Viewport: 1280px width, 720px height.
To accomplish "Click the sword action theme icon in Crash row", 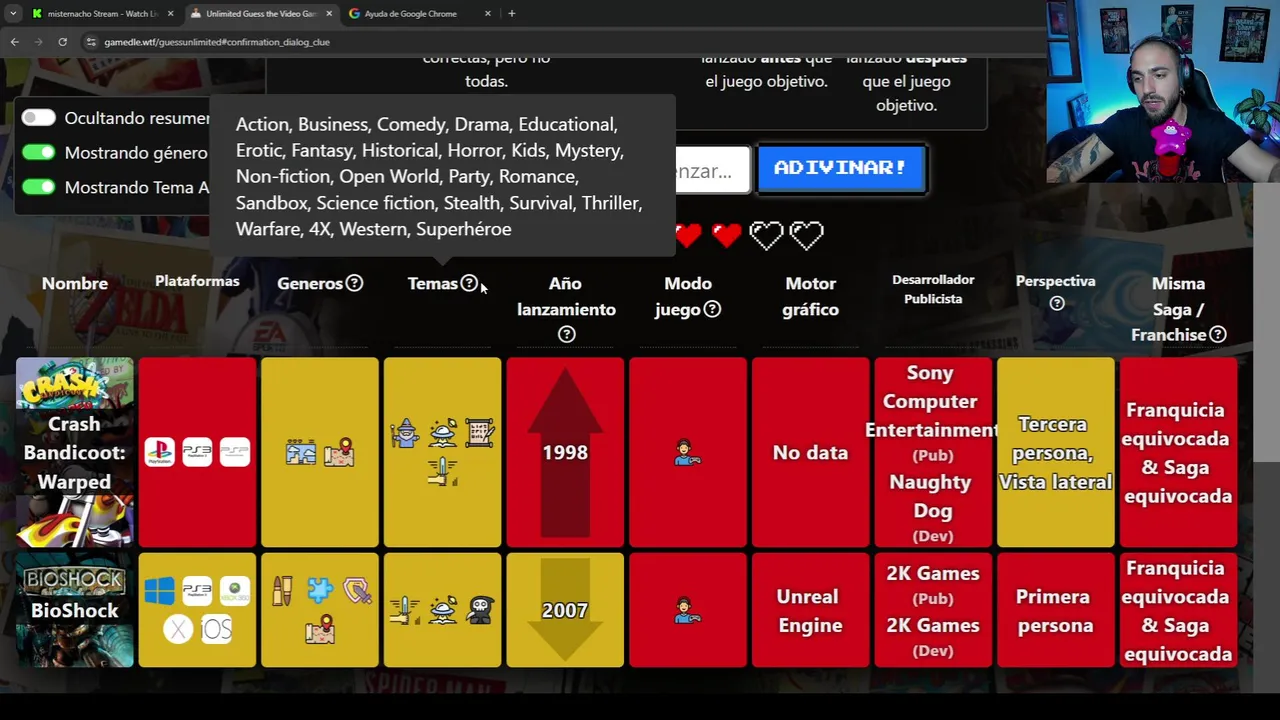I will (x=442, y=471).
